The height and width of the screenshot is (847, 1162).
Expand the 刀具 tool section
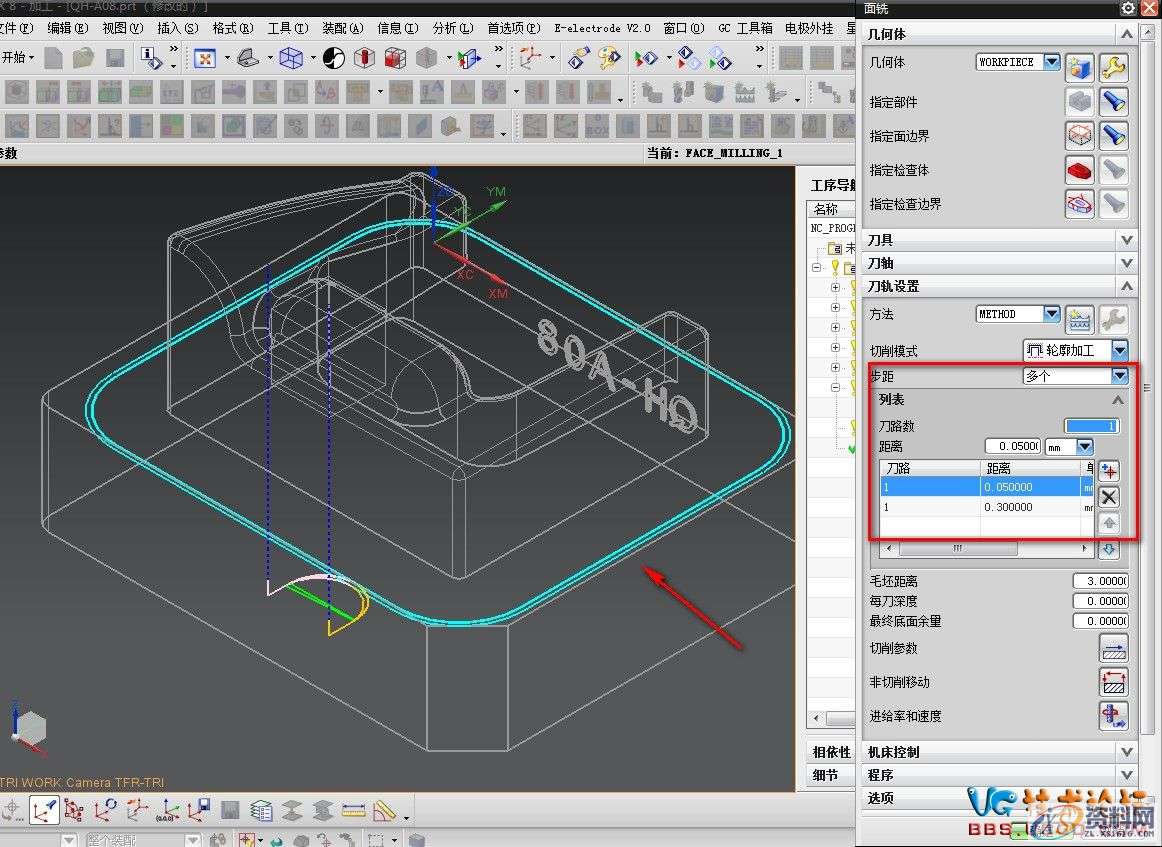(1127, 240)
